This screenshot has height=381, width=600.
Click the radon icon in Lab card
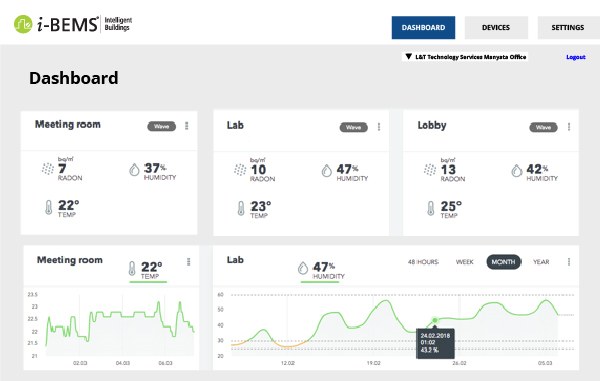[x=240, y=169]
